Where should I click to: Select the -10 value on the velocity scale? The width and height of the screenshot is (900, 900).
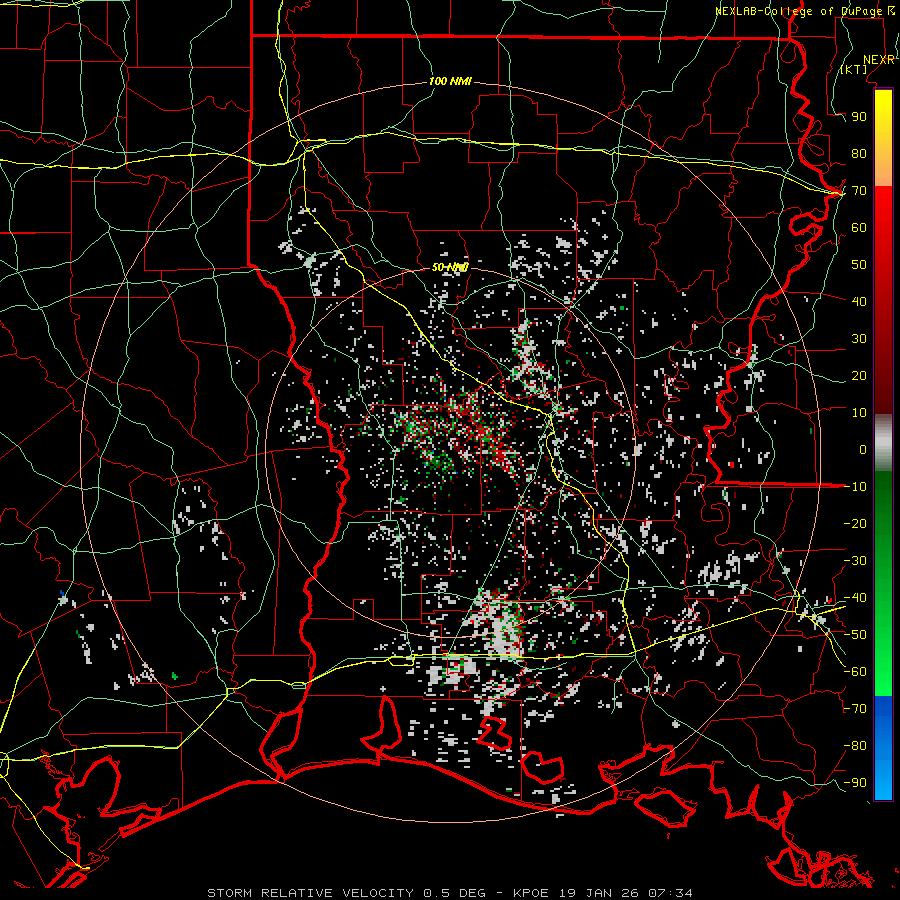tap(855, 487)
